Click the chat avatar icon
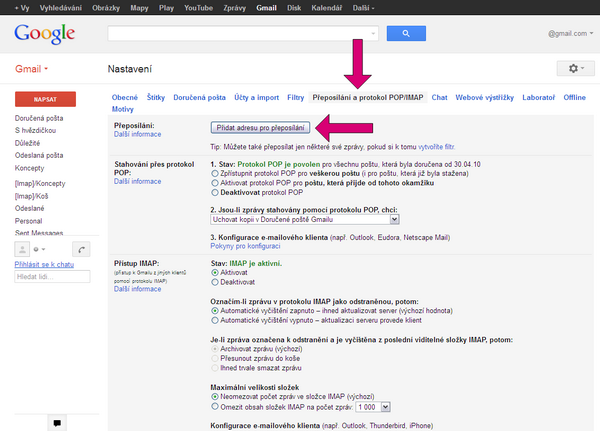The height and width of the screenshot is (431, 600). 22,249
